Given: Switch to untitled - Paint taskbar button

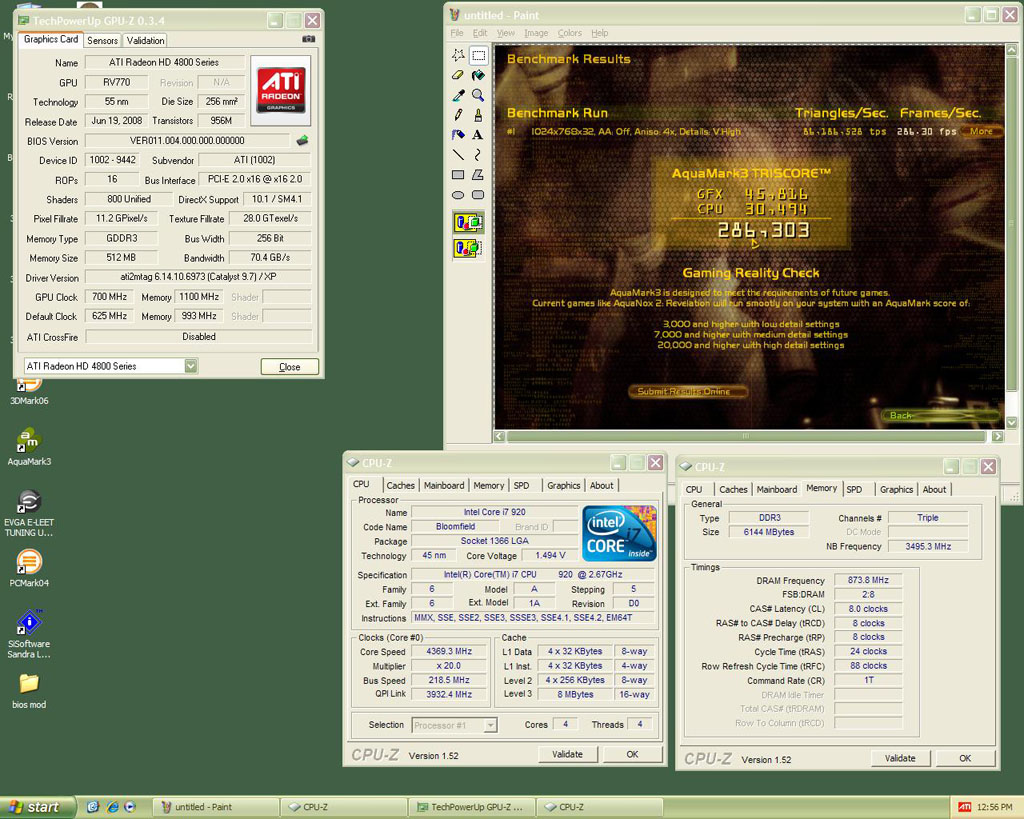Looking at the screenshot, I should click(x=216, y=807).
